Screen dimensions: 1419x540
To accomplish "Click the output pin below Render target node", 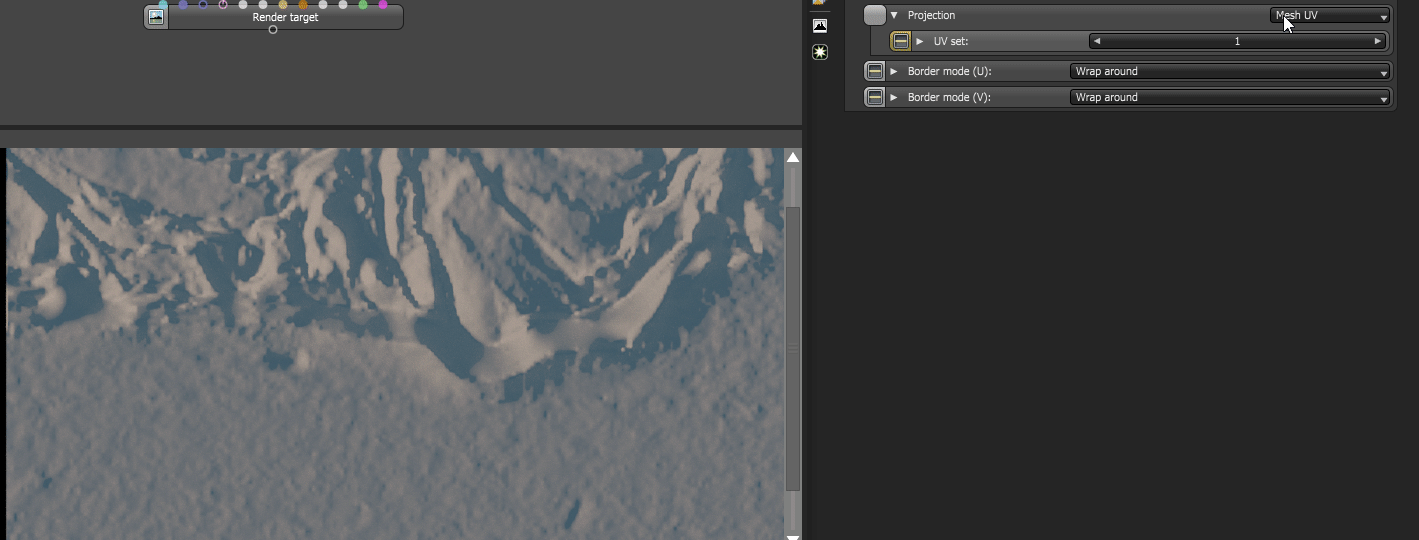I will [x=273, y=30].
